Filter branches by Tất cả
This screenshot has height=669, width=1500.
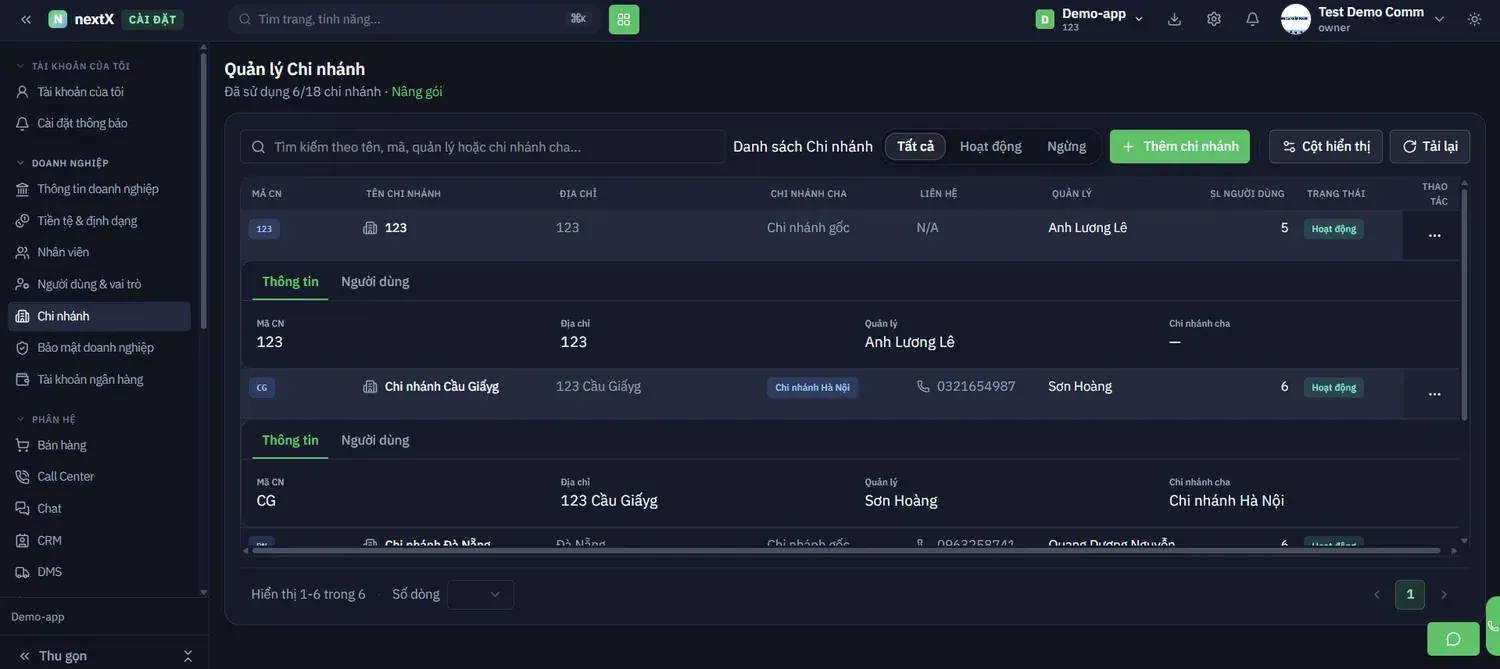tap(915, 146)
